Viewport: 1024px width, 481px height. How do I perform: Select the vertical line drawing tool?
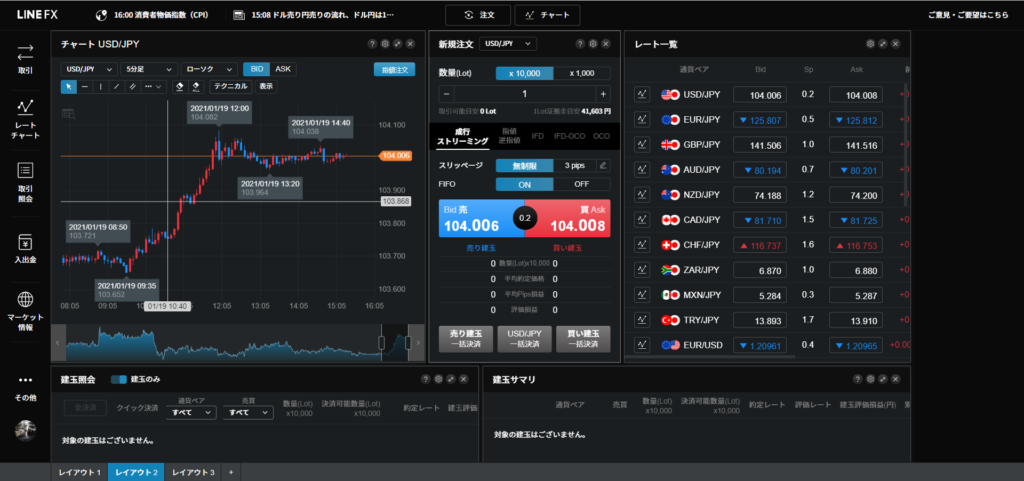pyautogui.click(x=101, y=86)
